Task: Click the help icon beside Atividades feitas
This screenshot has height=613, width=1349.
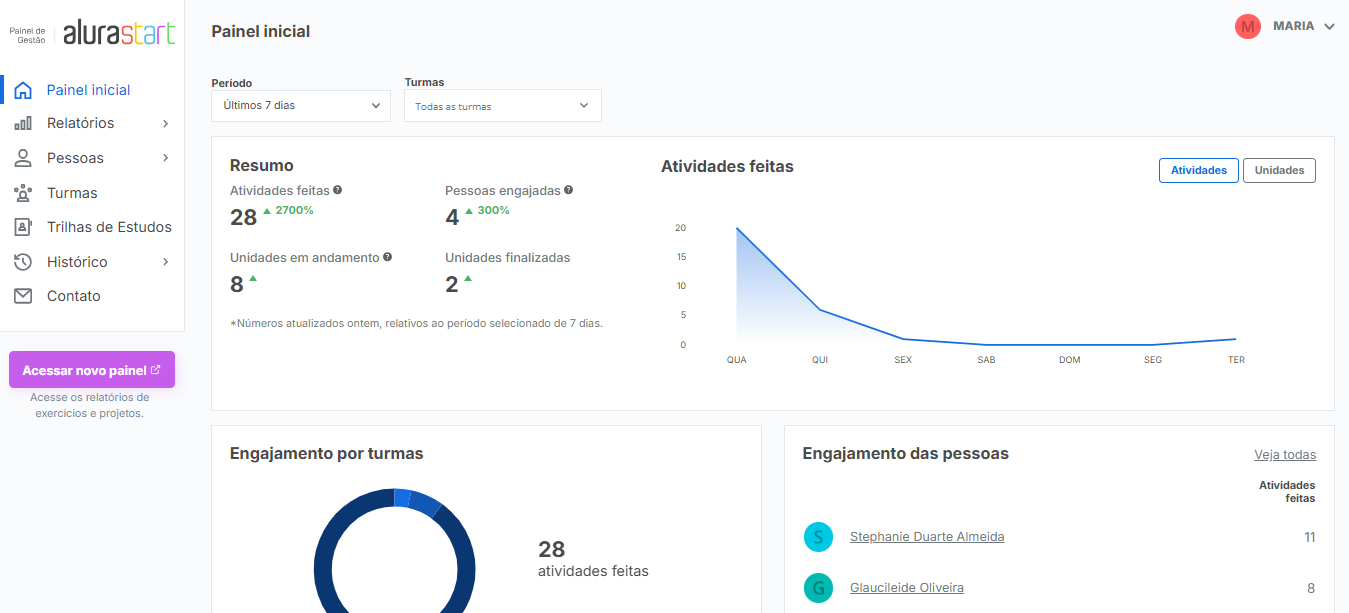Action: (338, 190)
